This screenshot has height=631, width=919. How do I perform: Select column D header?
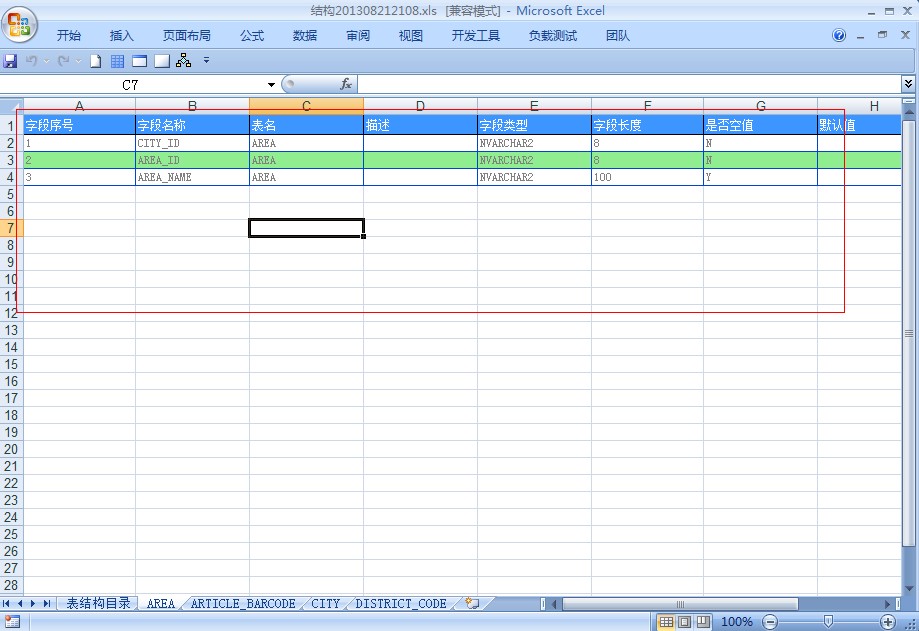point(420,106)
